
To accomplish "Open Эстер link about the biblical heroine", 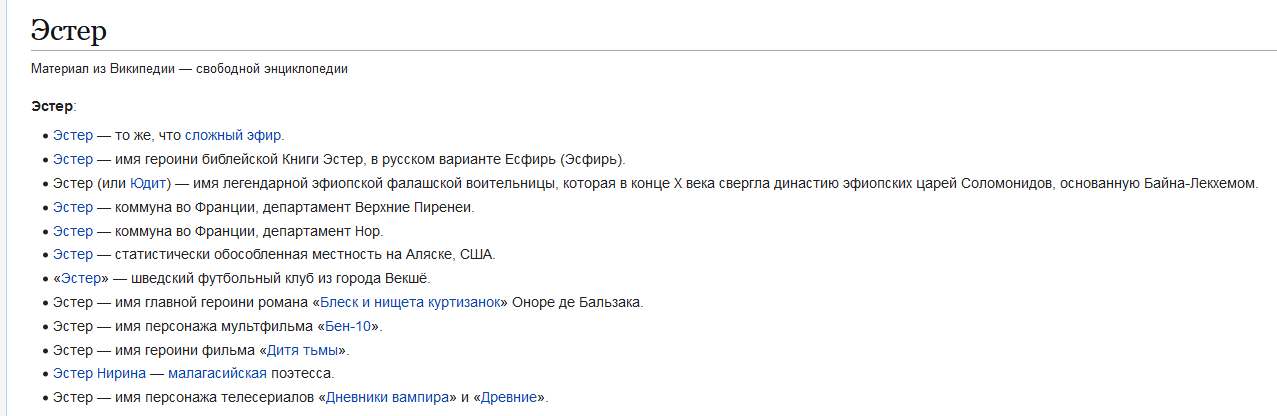I will click(x=72, y=159).
